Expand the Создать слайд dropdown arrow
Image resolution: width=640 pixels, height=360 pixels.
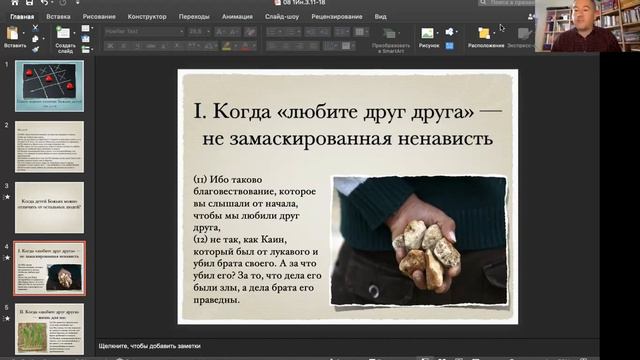[74, 33]
